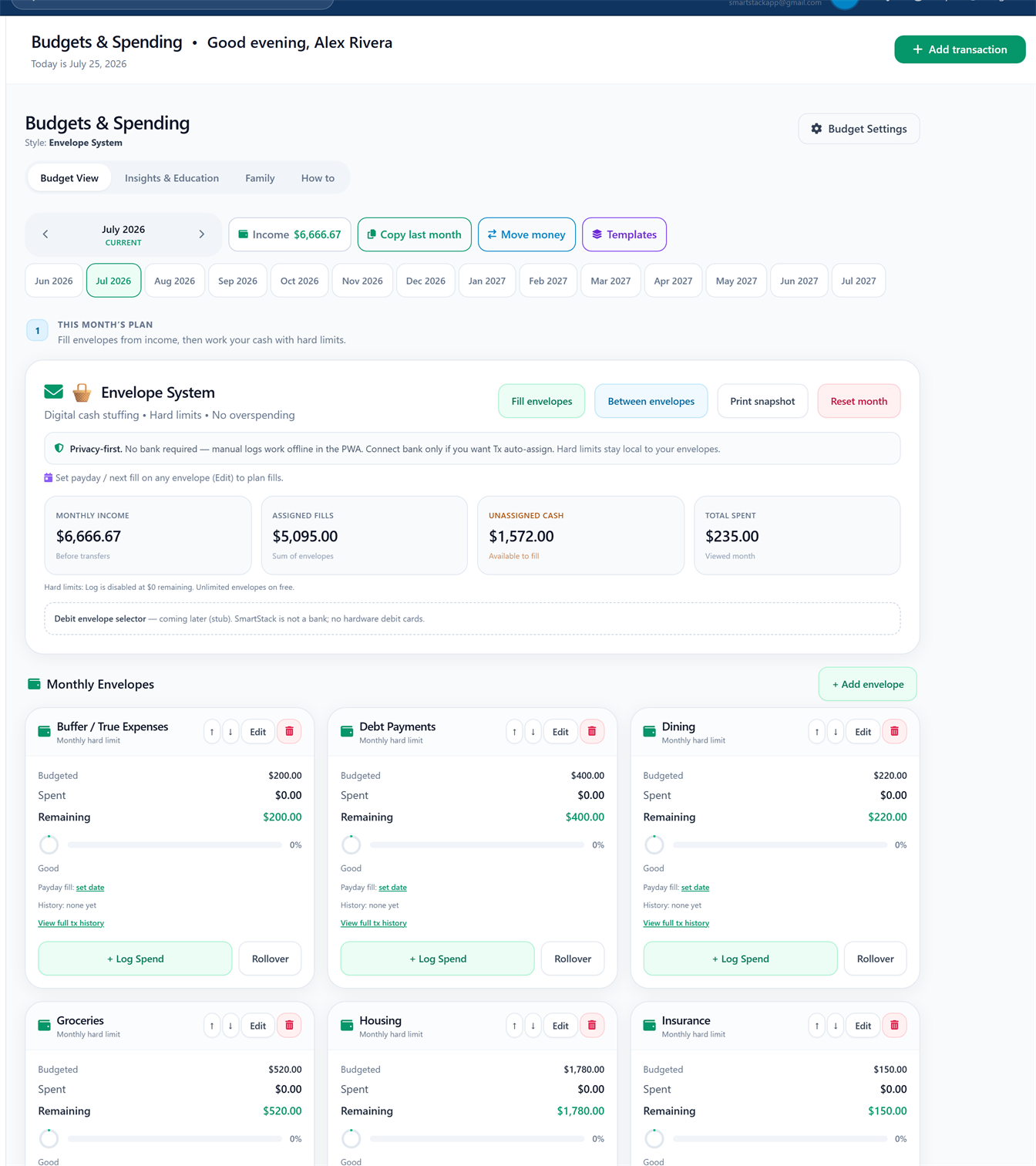The width and height of the screenshot is (1036, 1166).
Task: Select Jul 2027 month chip
Action: point(859,281)
